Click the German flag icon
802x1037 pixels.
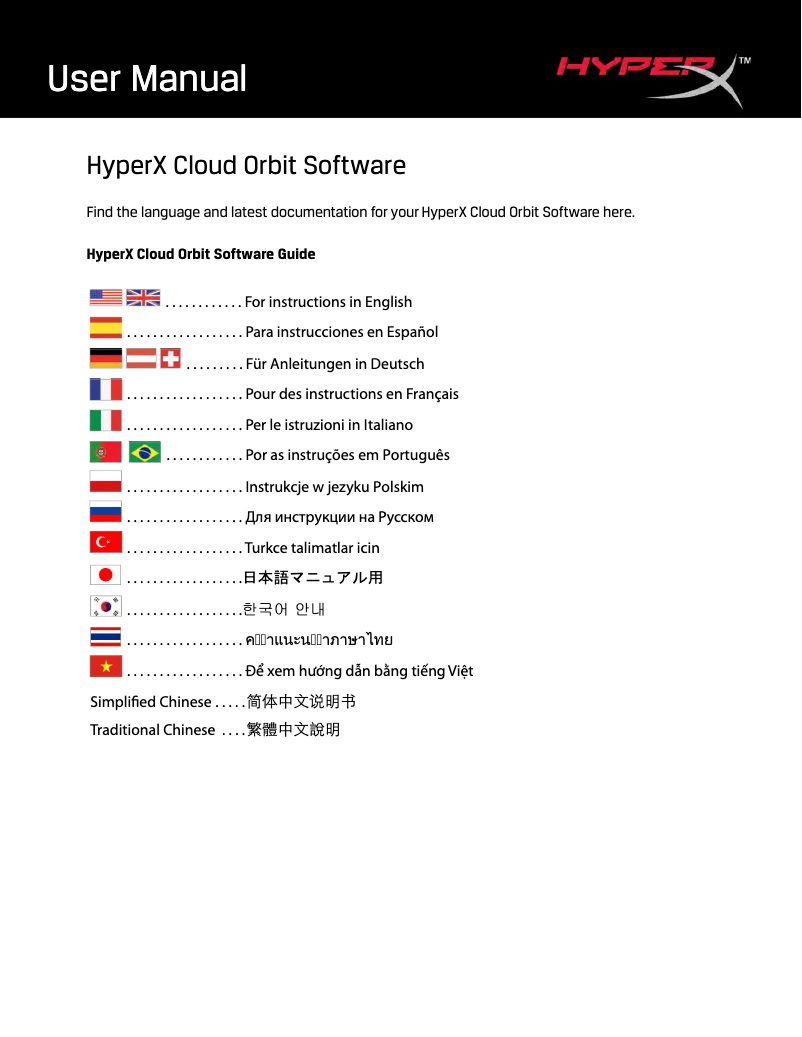click(x=105, y=356)
